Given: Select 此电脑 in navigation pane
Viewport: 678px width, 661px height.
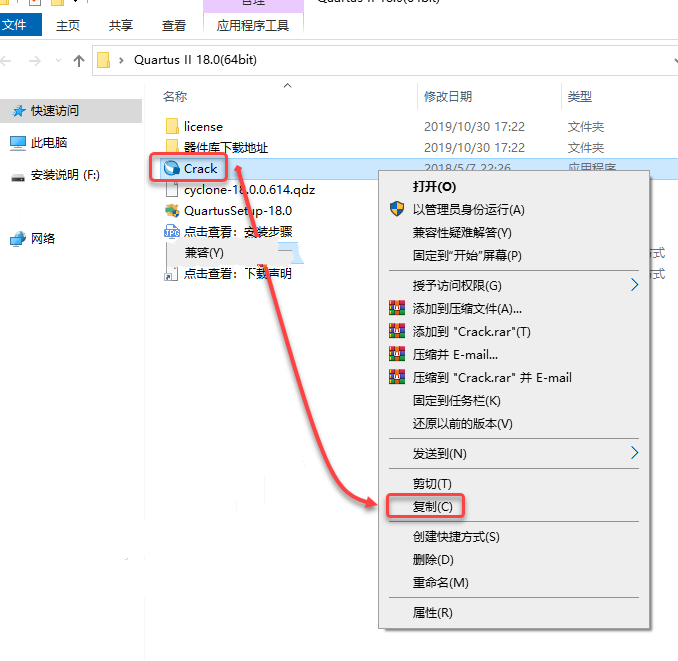Looking at the screenshot, I should tap(48, 143).
